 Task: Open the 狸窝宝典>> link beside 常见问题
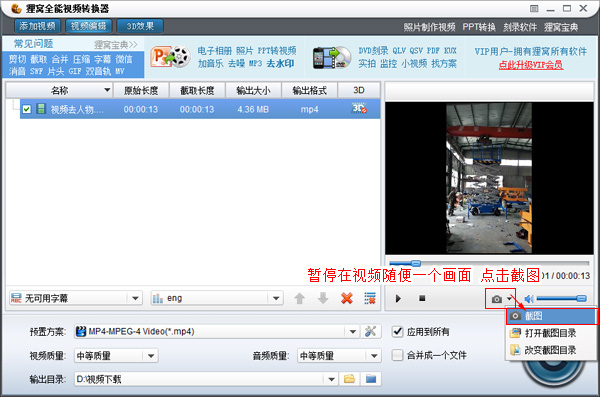pyautogui.click(x=116, y=45)
